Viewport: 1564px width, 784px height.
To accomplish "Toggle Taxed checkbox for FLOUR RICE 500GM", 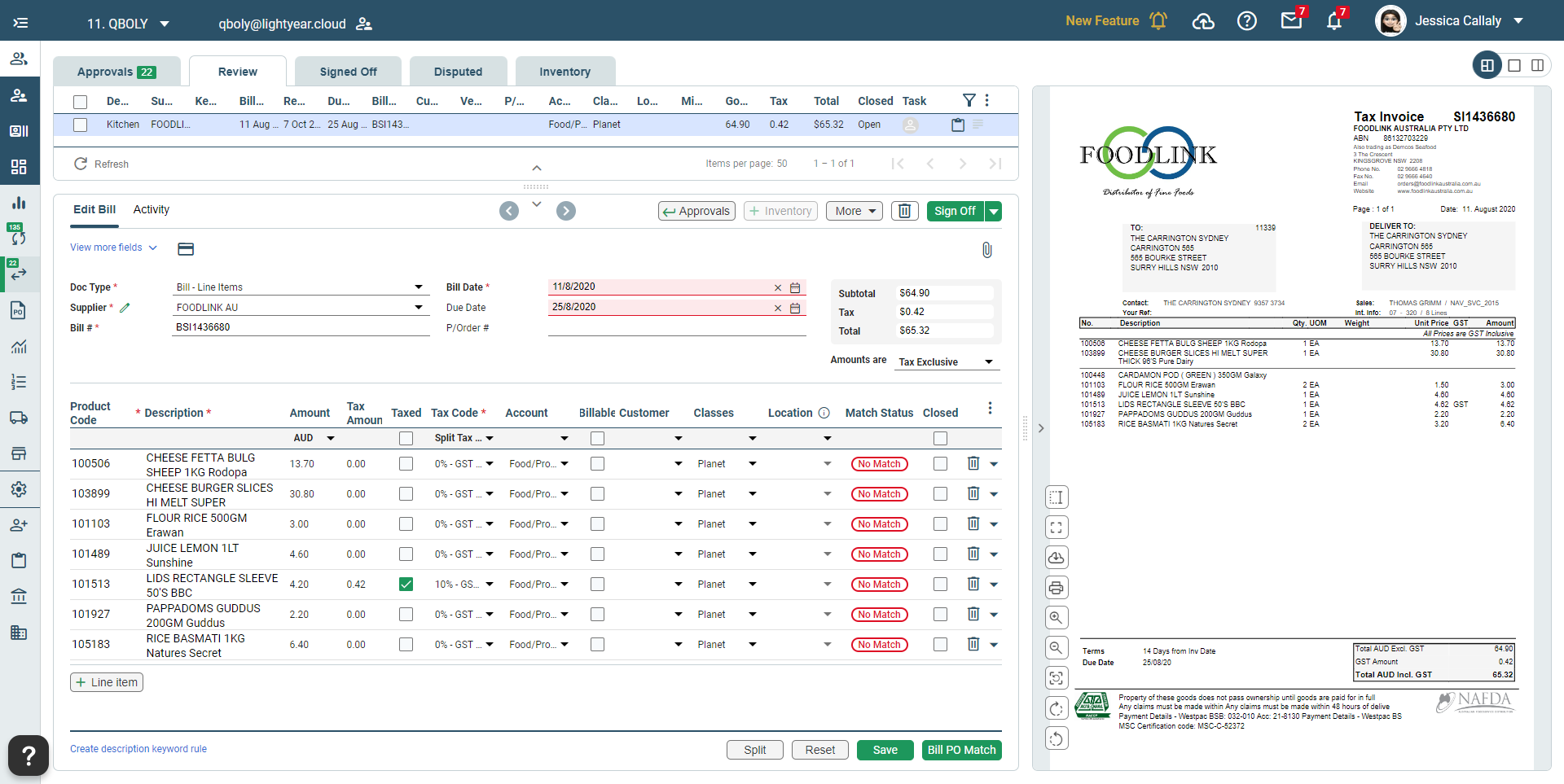I will point(406,523).
